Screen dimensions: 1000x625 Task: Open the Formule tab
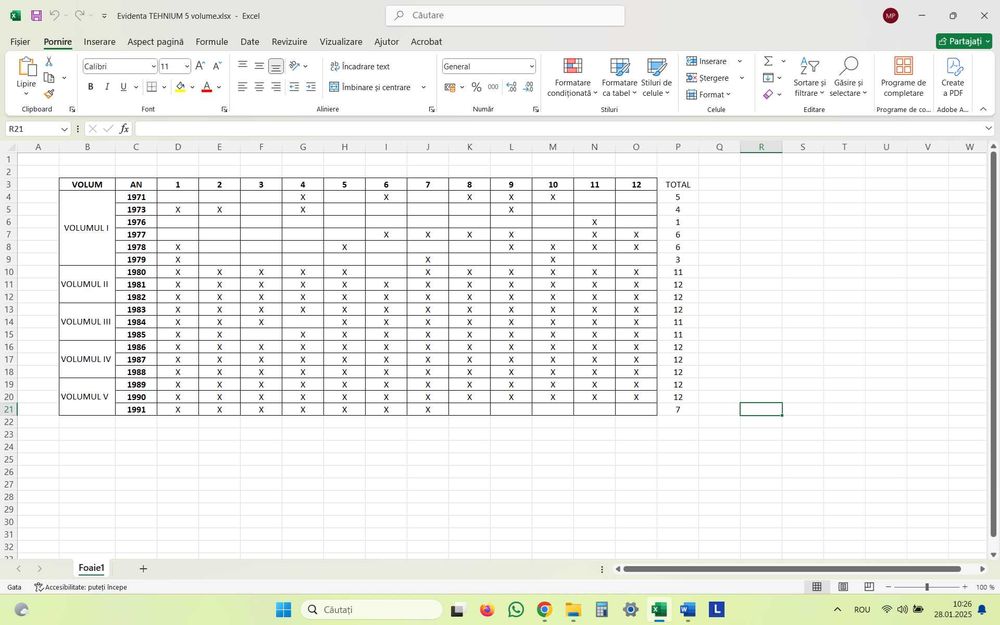point(212,41)
